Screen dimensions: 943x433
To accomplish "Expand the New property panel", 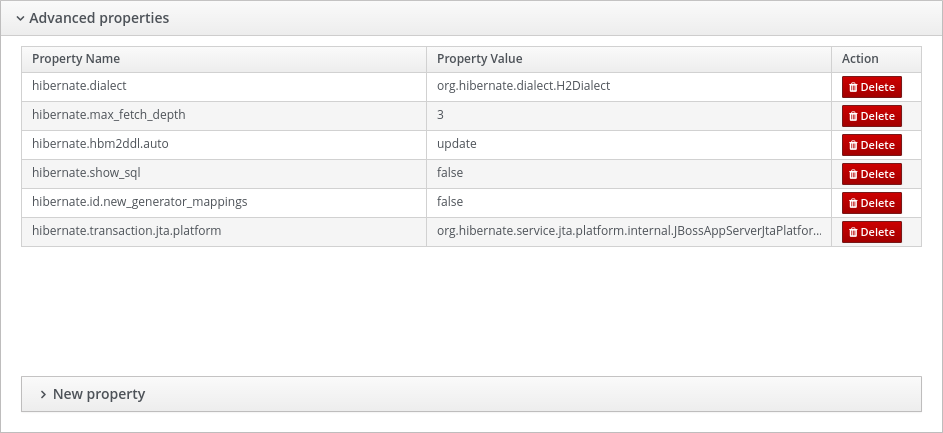I will pos(472,394).
